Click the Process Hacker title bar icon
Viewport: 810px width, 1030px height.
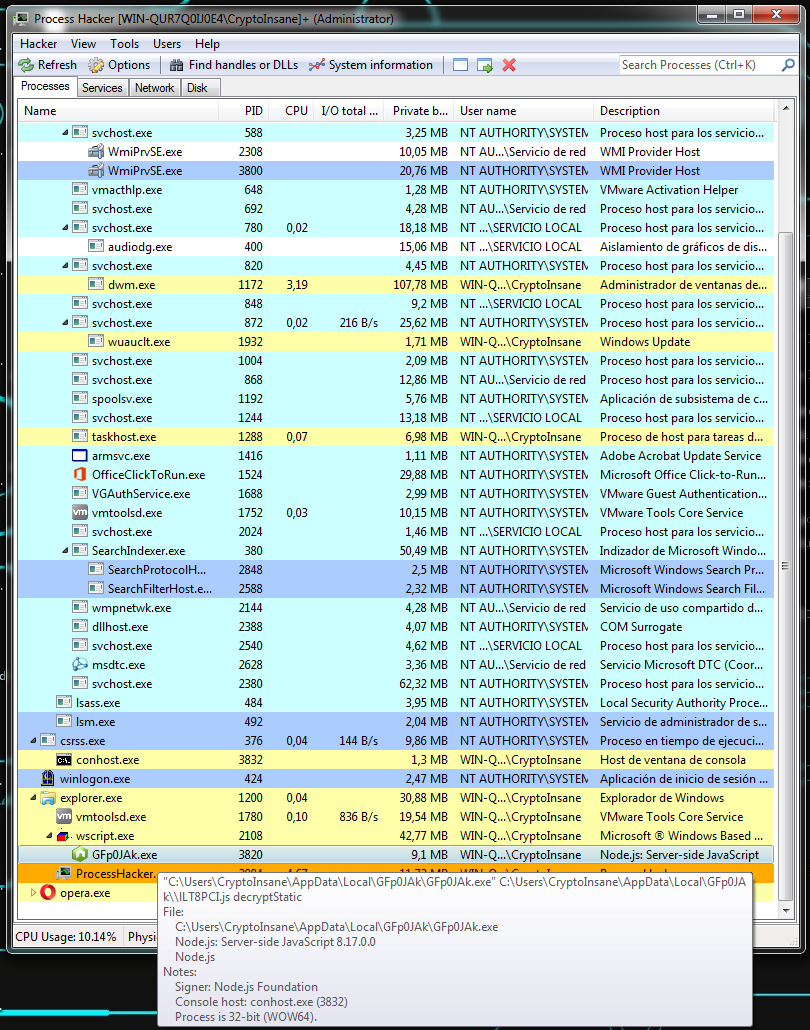(22, 18)
